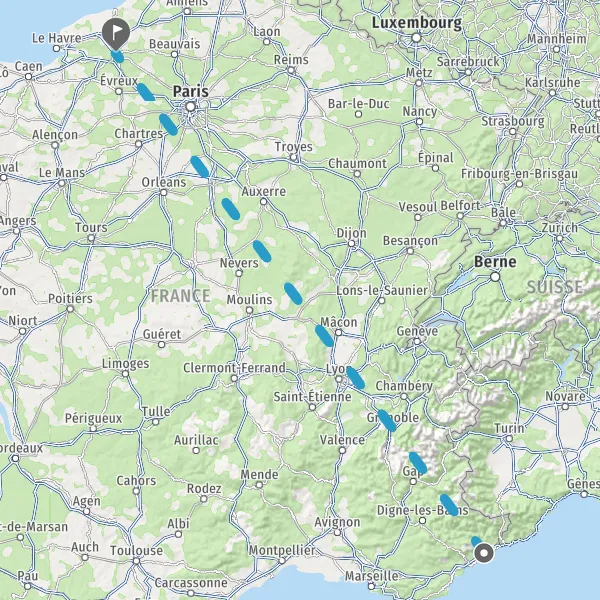
Task: Select the Reims city marker
Action: pos(291,70)
